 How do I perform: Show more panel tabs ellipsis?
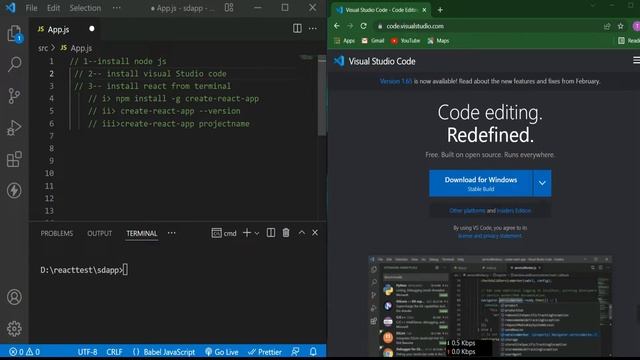click(x=171, y=233)
